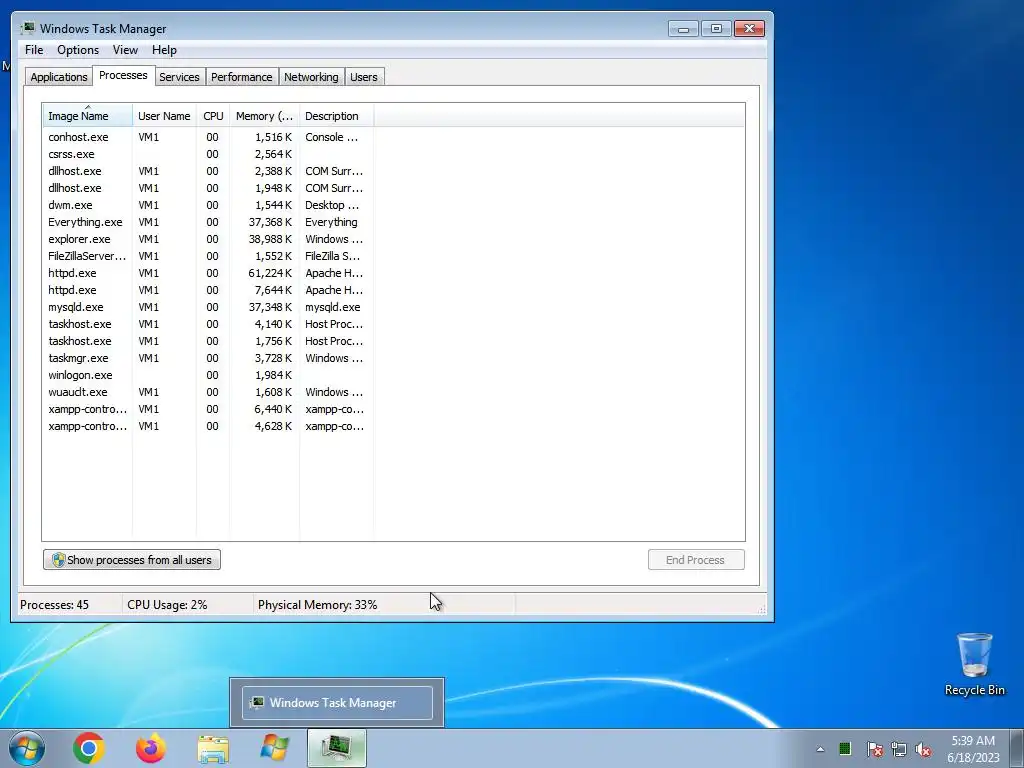Select the Everything.exe process row
This screenshot has height=768, width=1024.
(x=208, y=222)
